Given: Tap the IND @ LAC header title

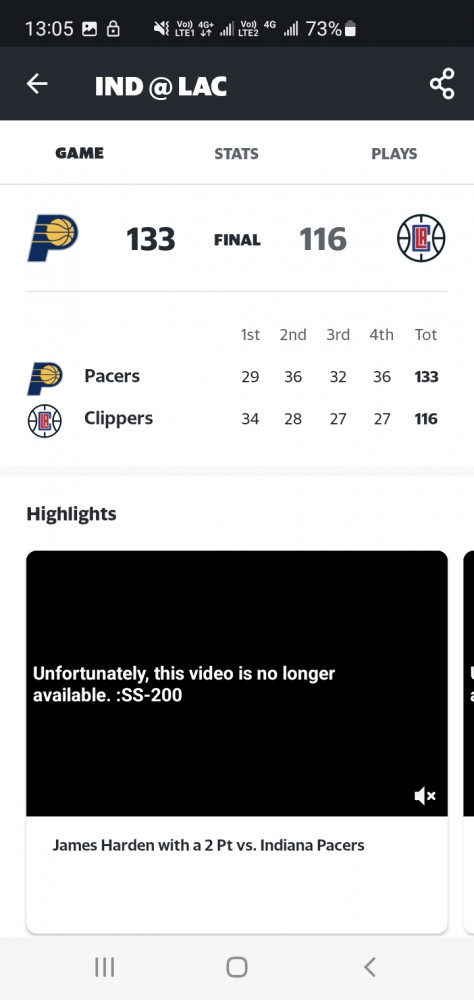Looking at the screenshot, I should 161,86.
